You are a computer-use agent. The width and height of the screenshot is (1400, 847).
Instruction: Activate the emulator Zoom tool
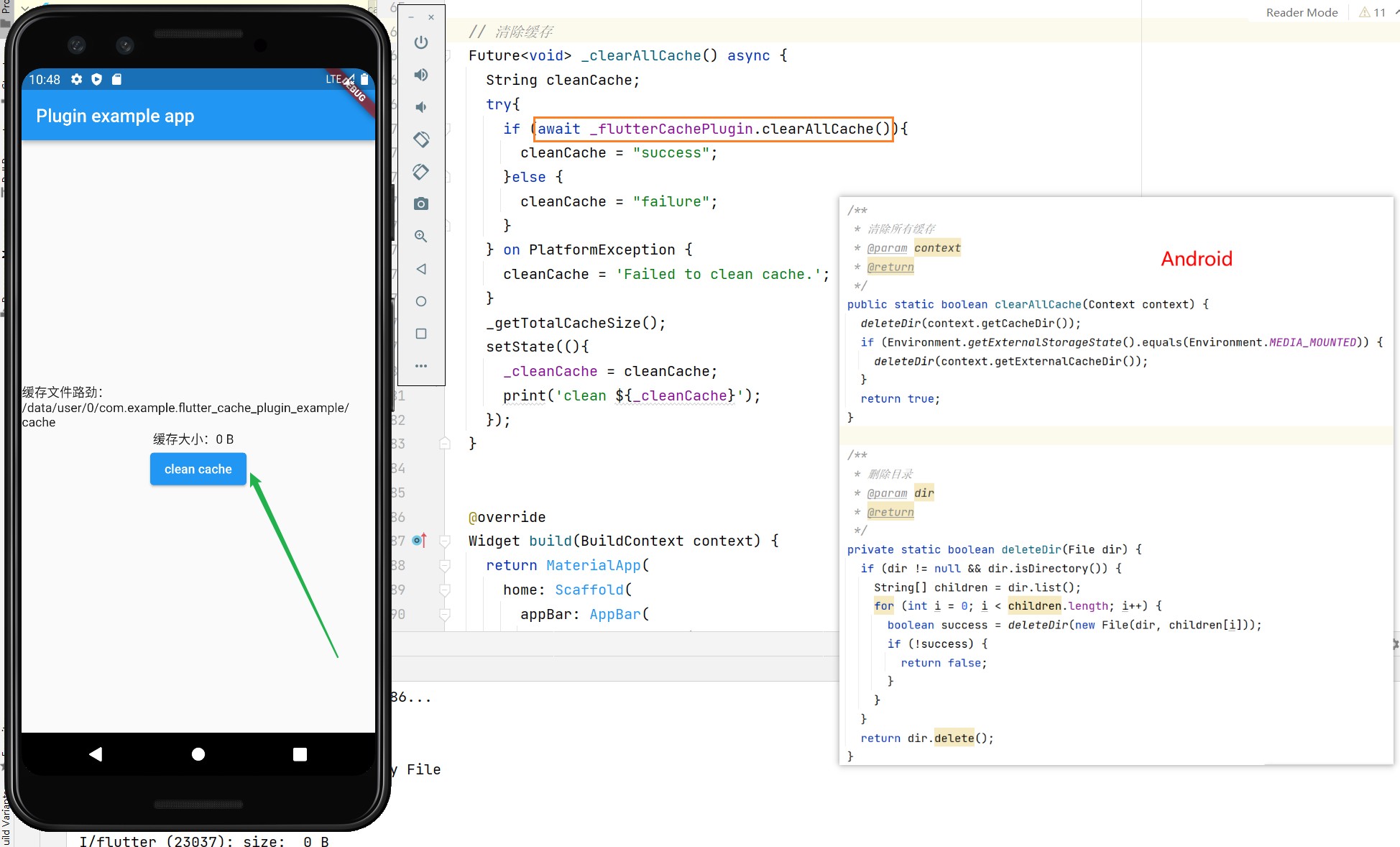(x=421, y=236)
